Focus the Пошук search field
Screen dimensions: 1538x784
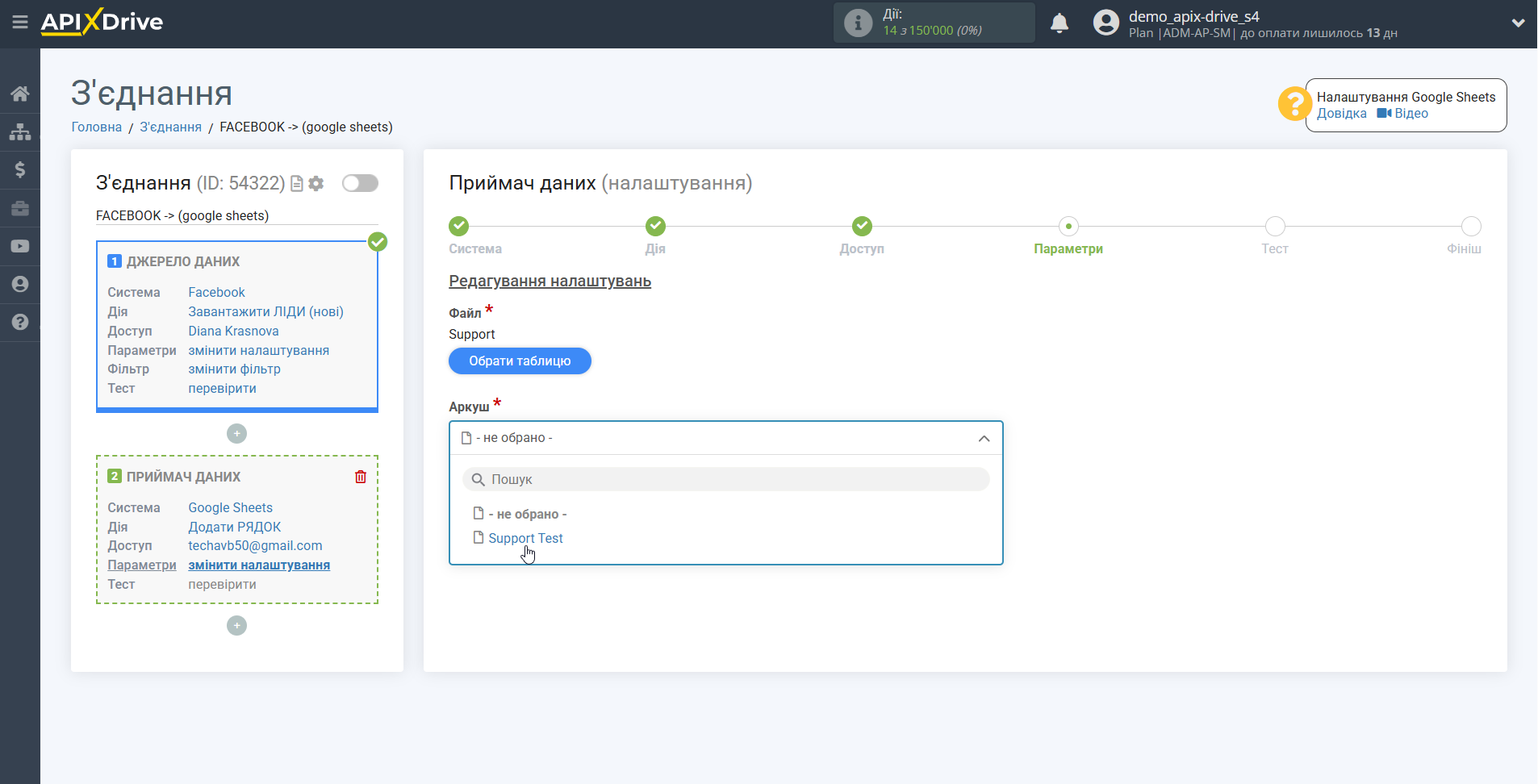click(725, 479)
